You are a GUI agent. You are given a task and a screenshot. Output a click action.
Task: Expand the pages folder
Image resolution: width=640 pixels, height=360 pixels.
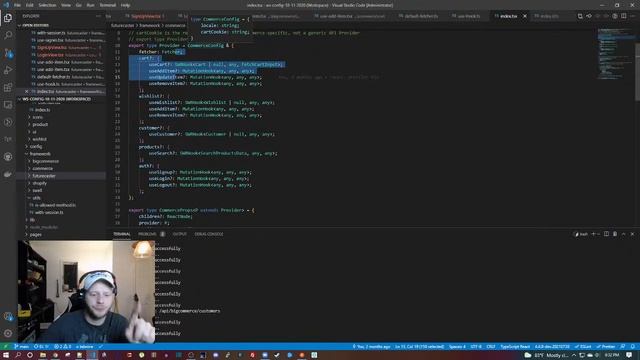pyautogui.click(x=36, y=235)
